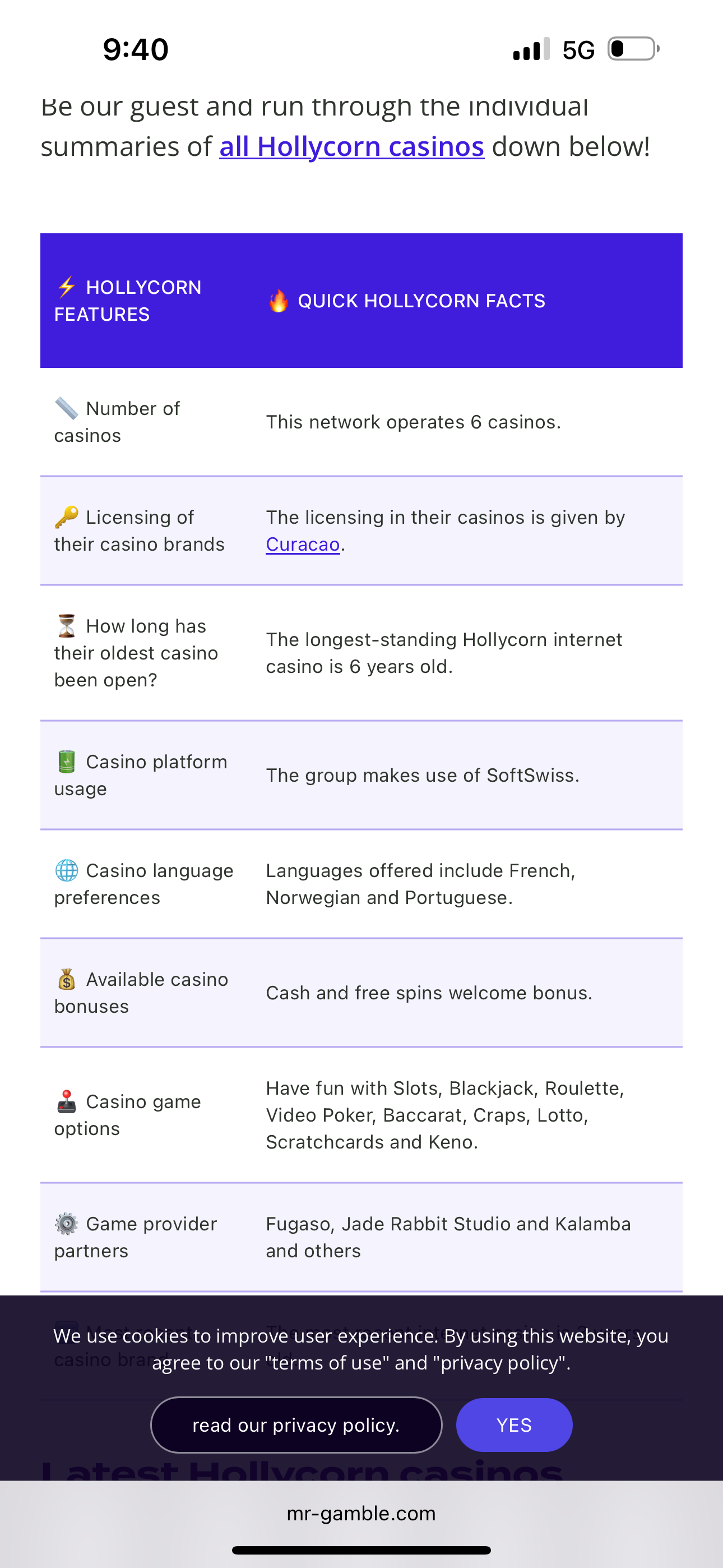Screen dimensions: 723x1568
Task: Tap the 'Quick Hollycorn Facts' column header
Action: (421, 301)
